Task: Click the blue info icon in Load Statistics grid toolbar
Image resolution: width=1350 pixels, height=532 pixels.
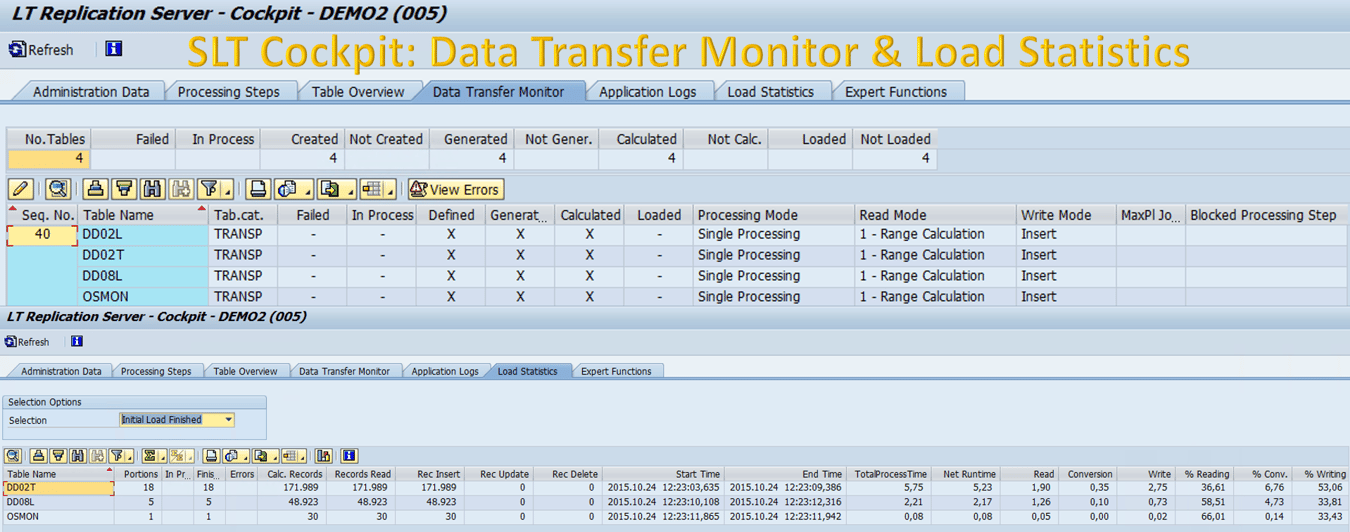Action: (349, 456)
